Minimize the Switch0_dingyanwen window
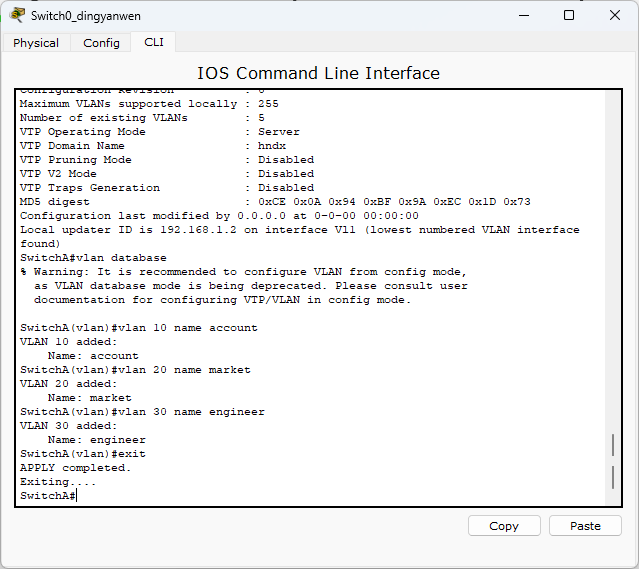 (524, 15)
